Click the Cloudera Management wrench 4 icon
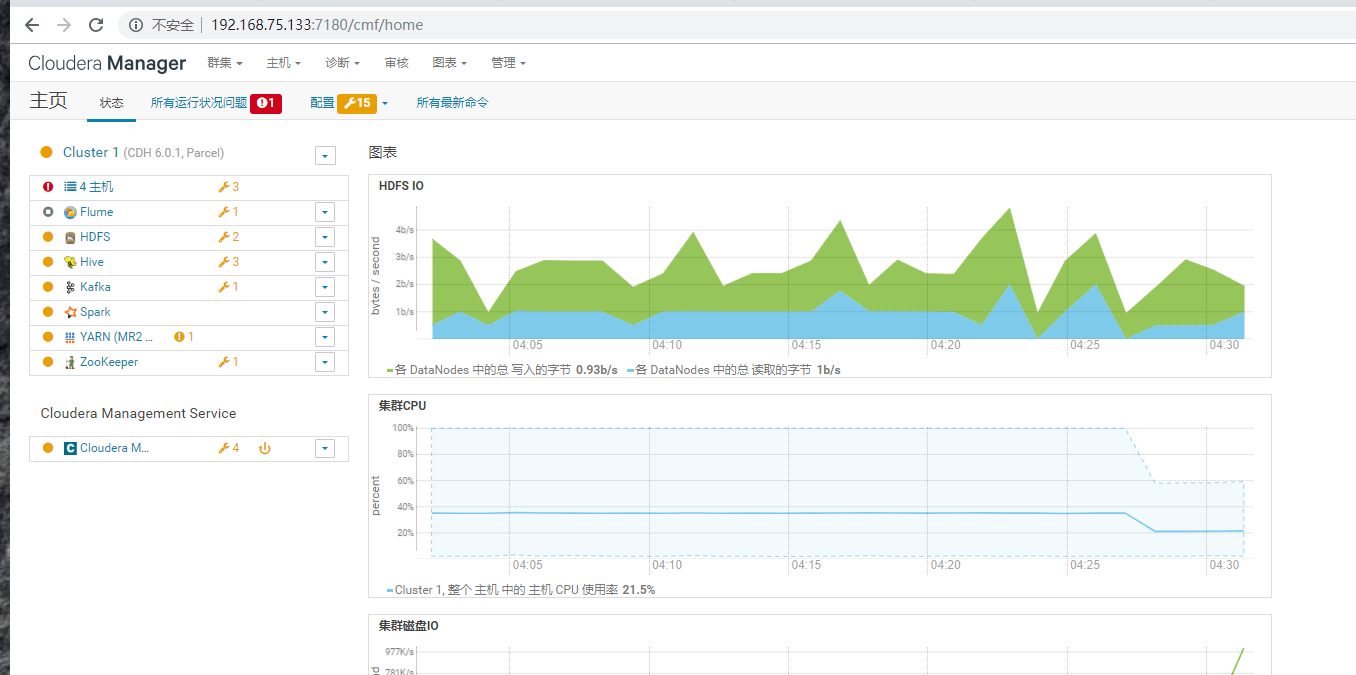 pos(228,448)
